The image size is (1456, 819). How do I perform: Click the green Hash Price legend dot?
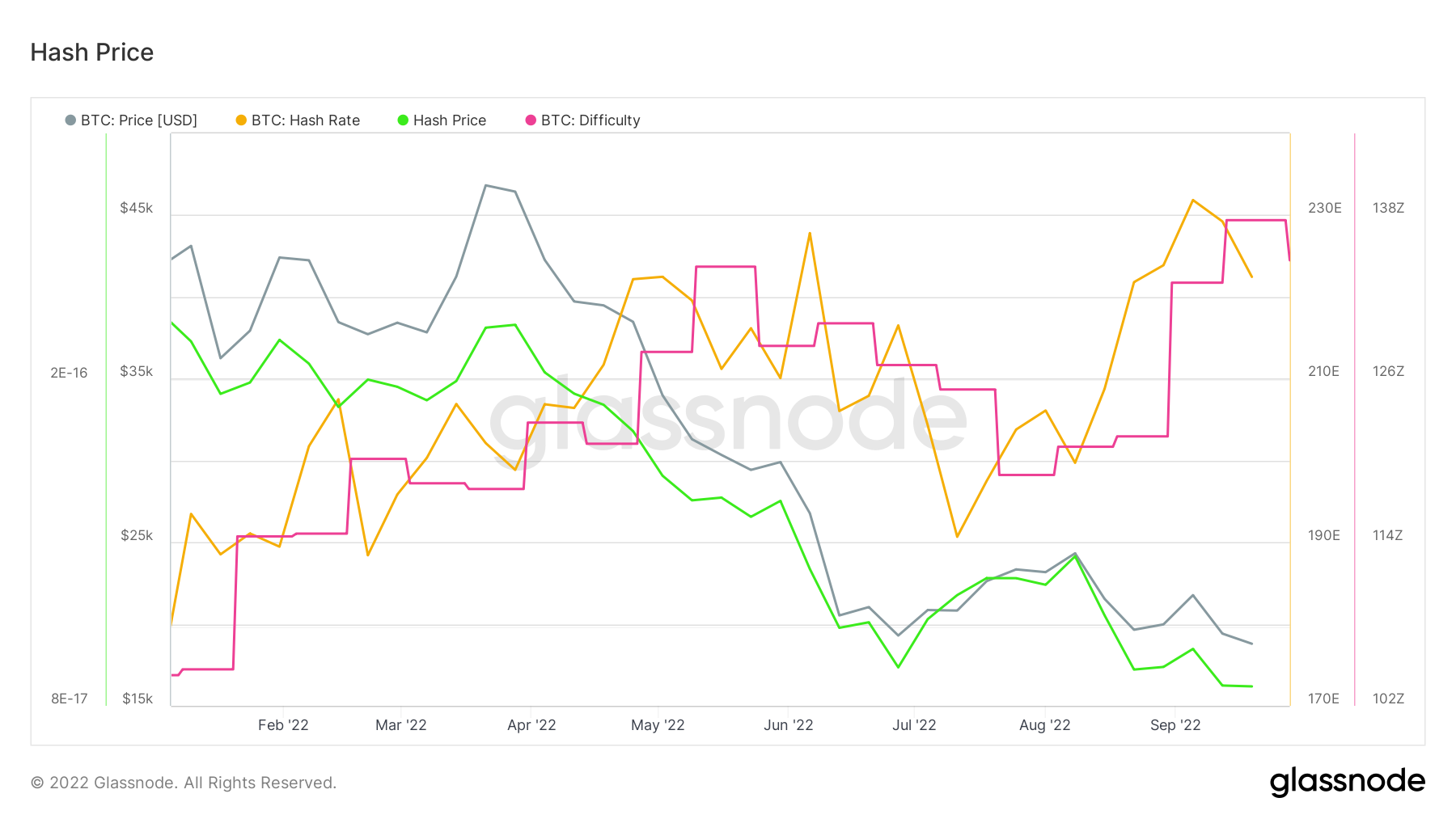tap(403, 120)
